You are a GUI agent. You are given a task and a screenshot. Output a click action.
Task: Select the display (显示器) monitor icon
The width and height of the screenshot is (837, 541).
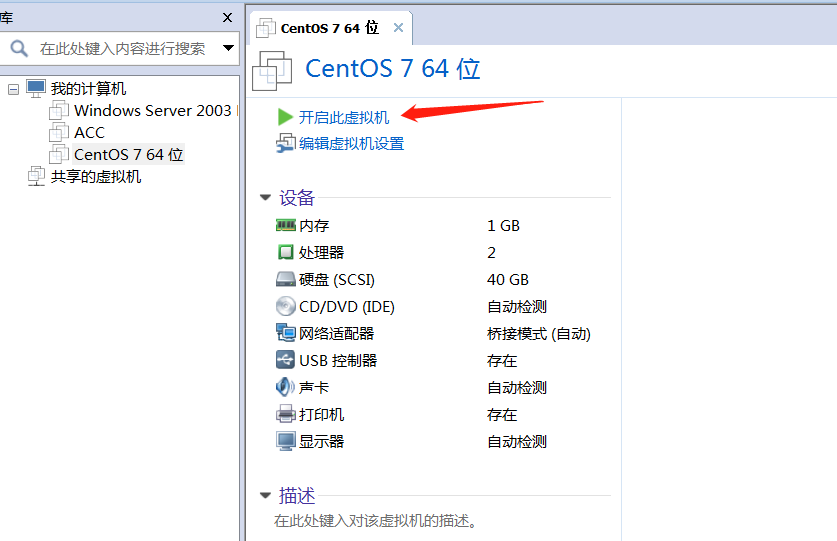pyautogui.click(x=286, y=441)
